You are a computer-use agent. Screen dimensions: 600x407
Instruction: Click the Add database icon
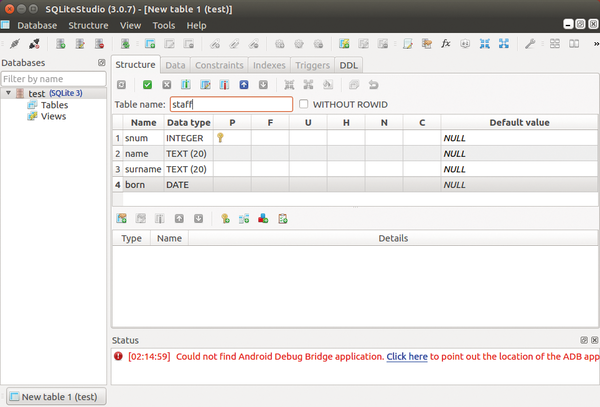click(x=60, y=44)
